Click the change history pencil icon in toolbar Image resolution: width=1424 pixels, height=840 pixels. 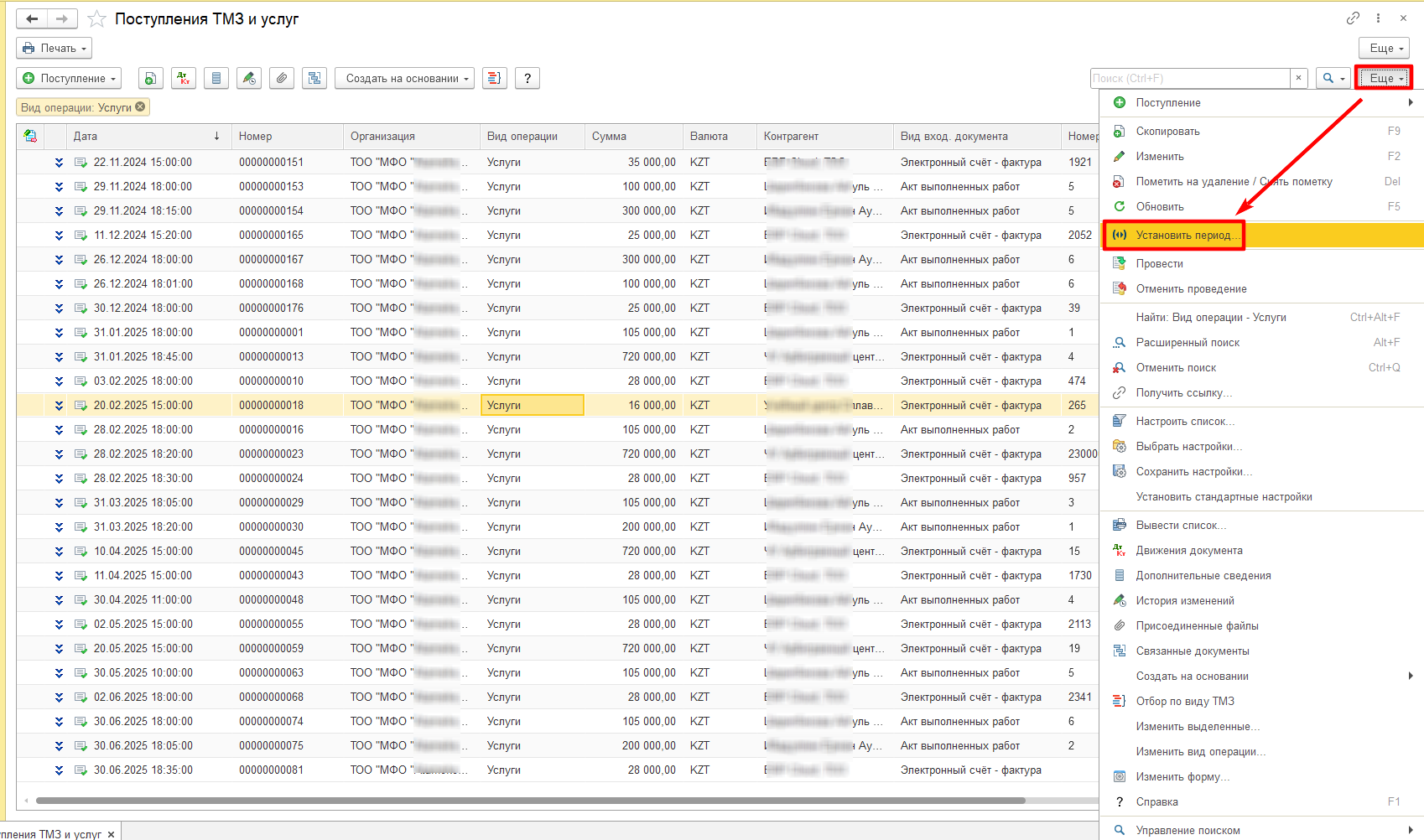249,78
